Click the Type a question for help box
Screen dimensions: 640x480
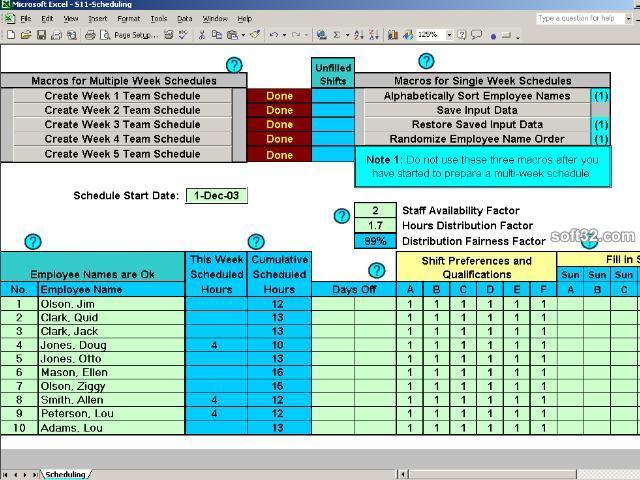580,18
